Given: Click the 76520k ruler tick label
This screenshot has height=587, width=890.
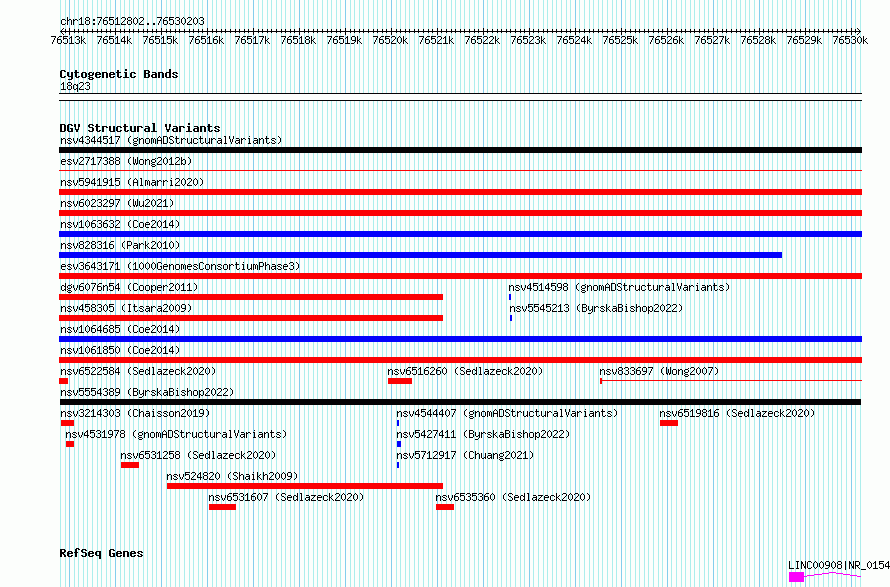Looking at the screenshot, I should tap(390, 41).
